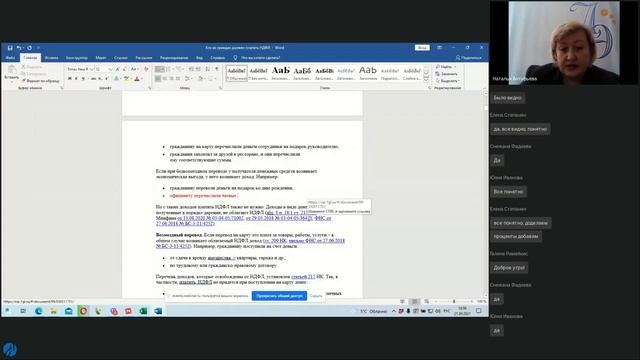Screen dimensions: 640x360
Task: Switch to print layout view icon
Action: (414, 302)
